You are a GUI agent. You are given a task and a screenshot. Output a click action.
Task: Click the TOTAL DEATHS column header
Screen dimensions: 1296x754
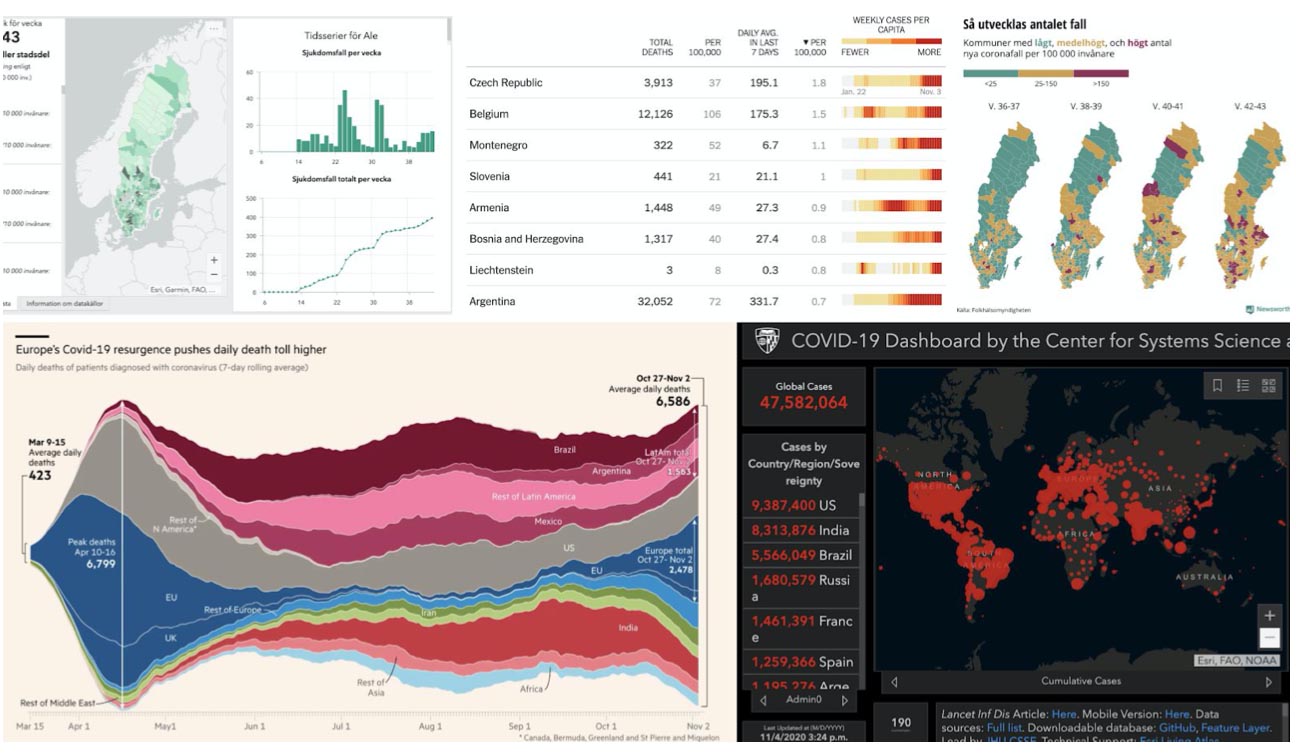657,47
